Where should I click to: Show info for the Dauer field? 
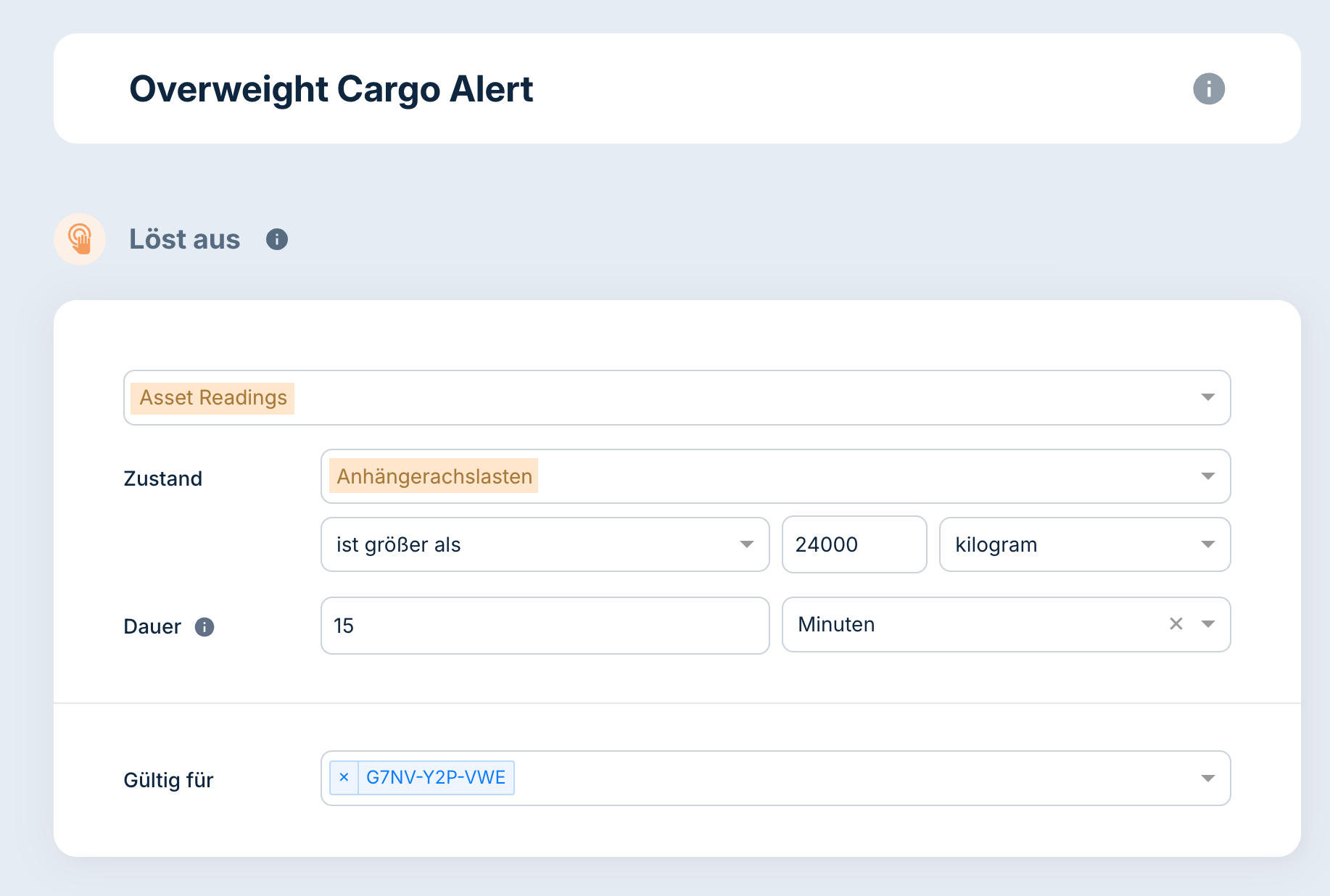205,627
